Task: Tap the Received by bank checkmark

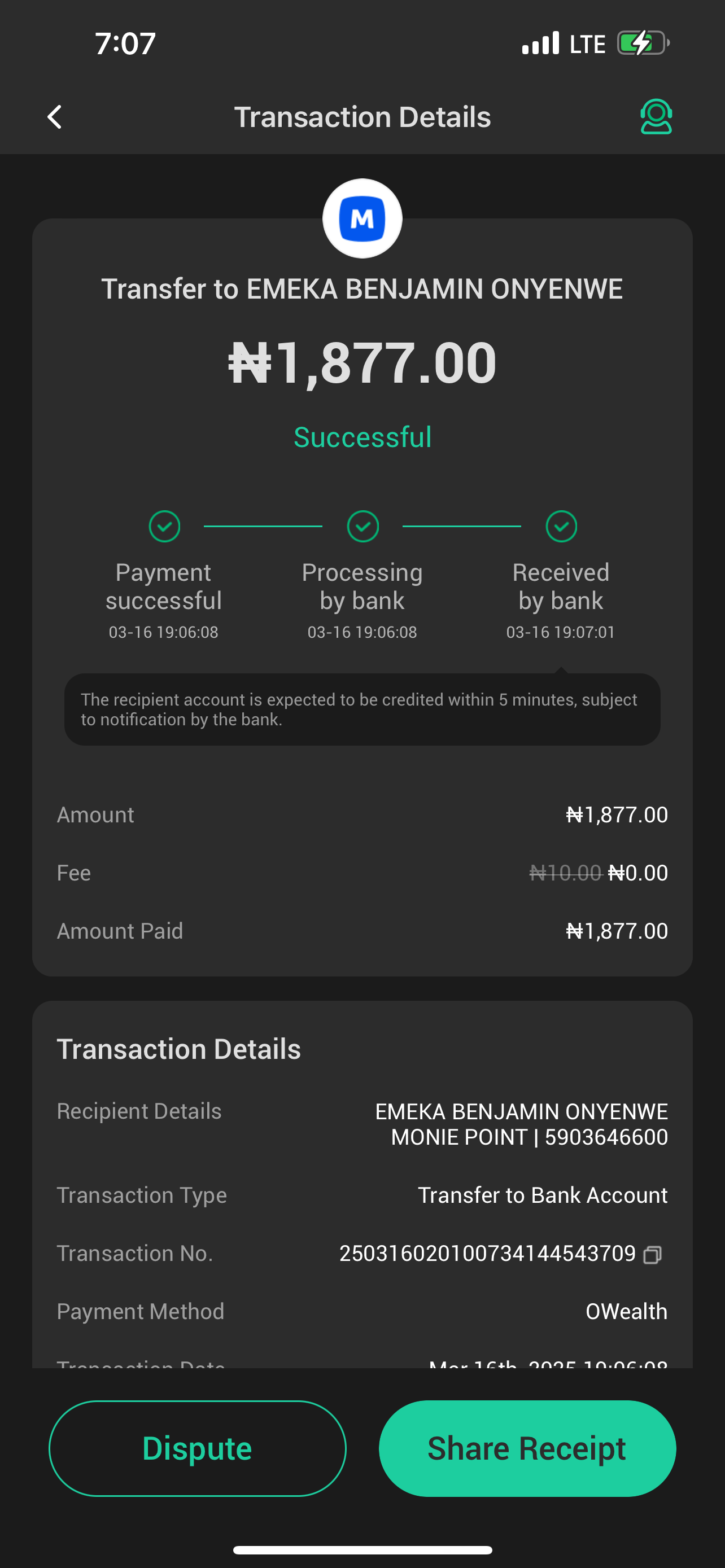Action: click(561, 526)
